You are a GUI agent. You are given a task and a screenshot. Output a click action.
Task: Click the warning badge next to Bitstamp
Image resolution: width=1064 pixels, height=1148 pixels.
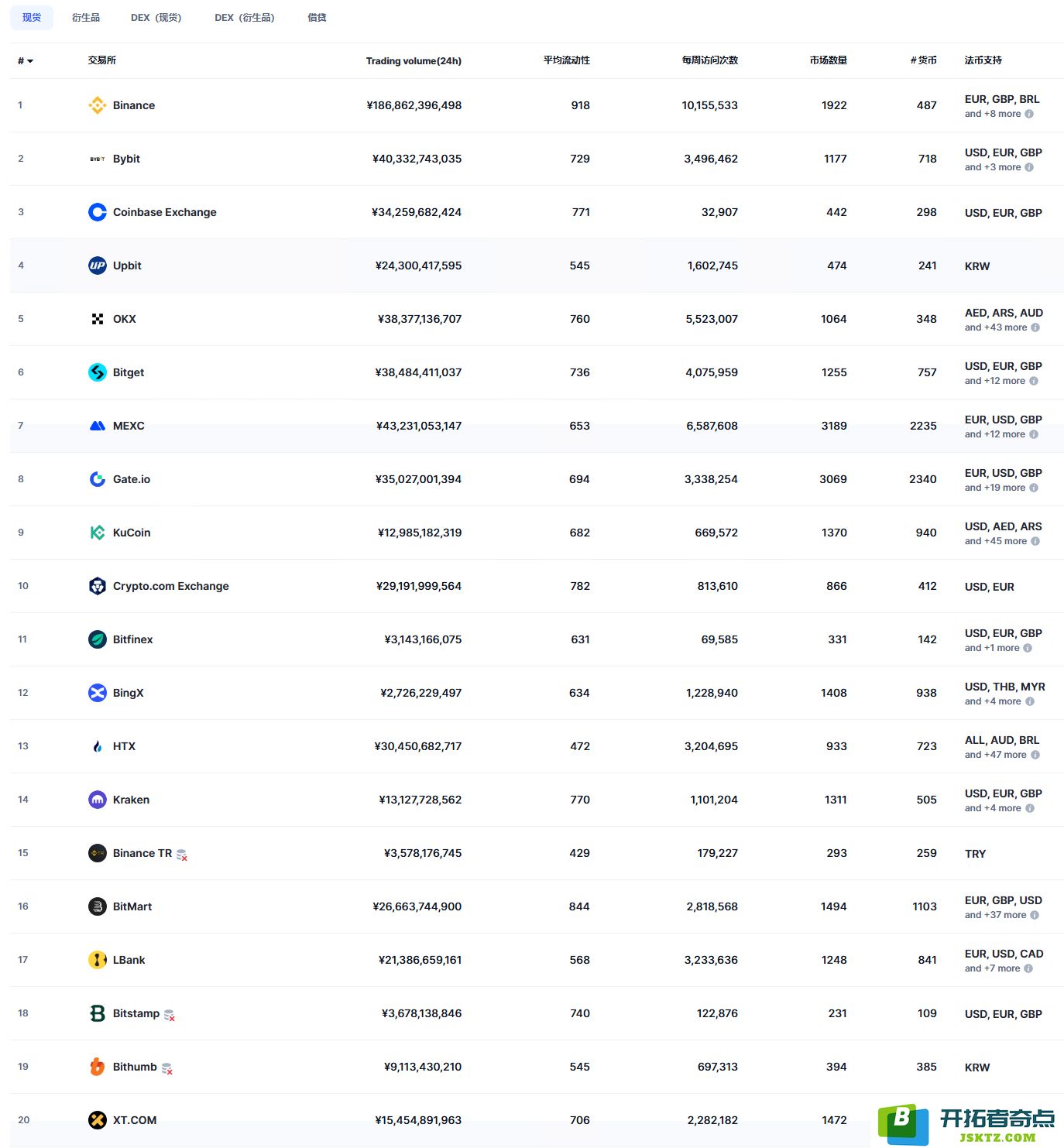[170, 1015]
